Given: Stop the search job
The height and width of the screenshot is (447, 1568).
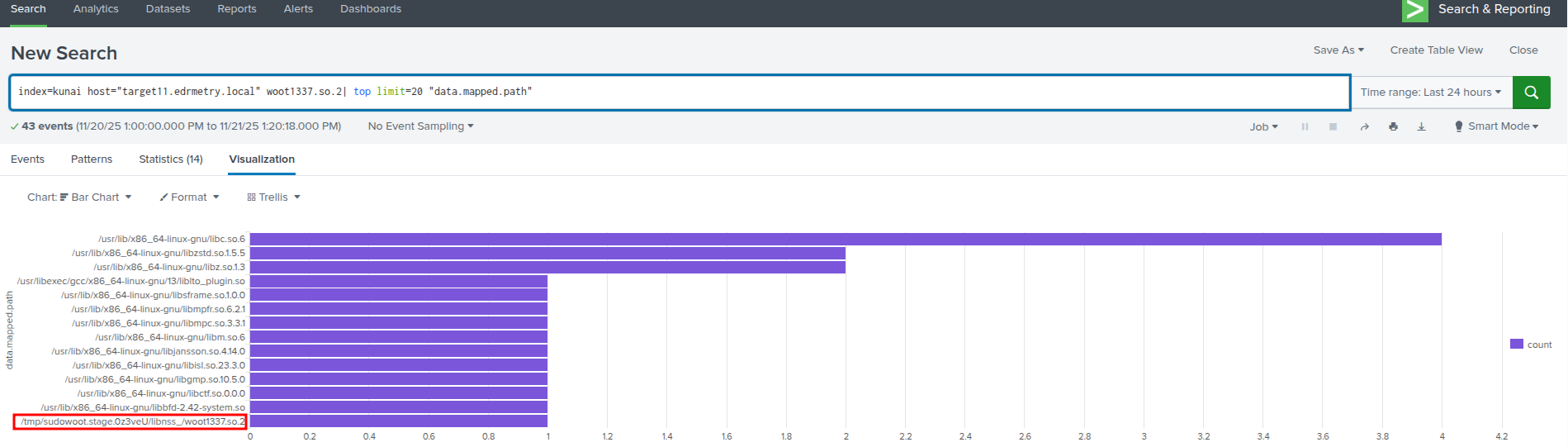Looking at the screenshot, I should 1333,127.
